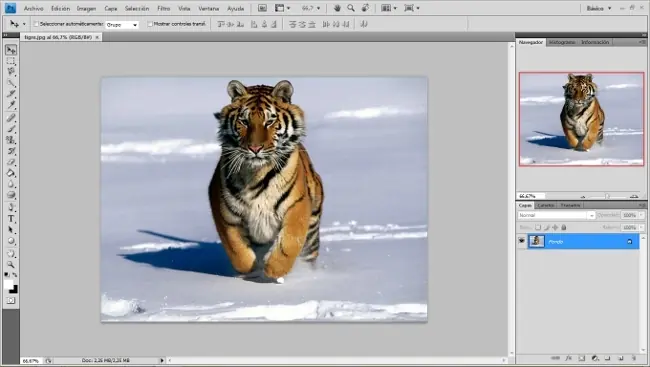Switch to the Histograma tab
This screenshot has width=650, height=367.
[562, 42]
